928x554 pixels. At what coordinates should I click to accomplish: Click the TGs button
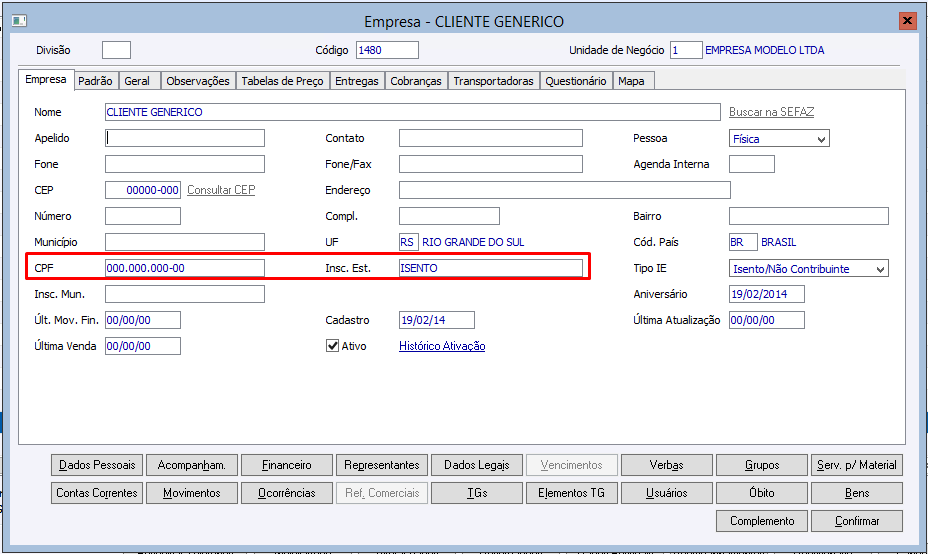point(477,493)
